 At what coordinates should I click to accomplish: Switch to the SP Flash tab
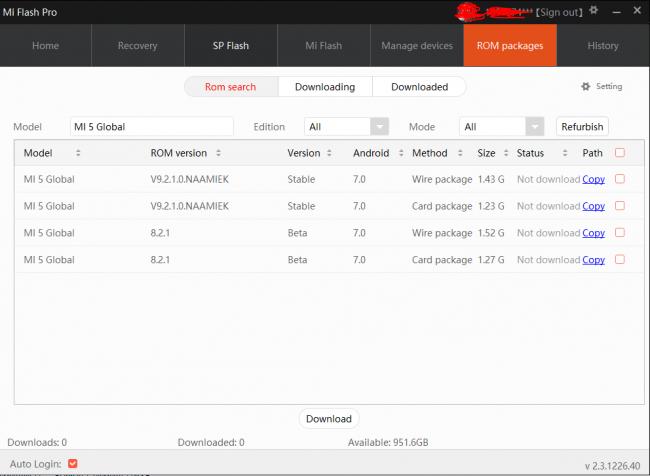tap(231, 45)
